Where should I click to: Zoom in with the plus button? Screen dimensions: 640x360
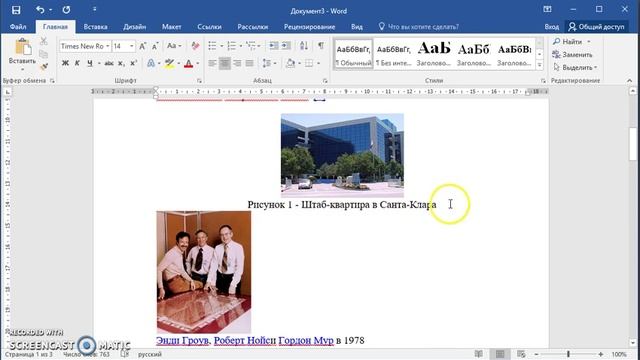click(x=600, y=354)
